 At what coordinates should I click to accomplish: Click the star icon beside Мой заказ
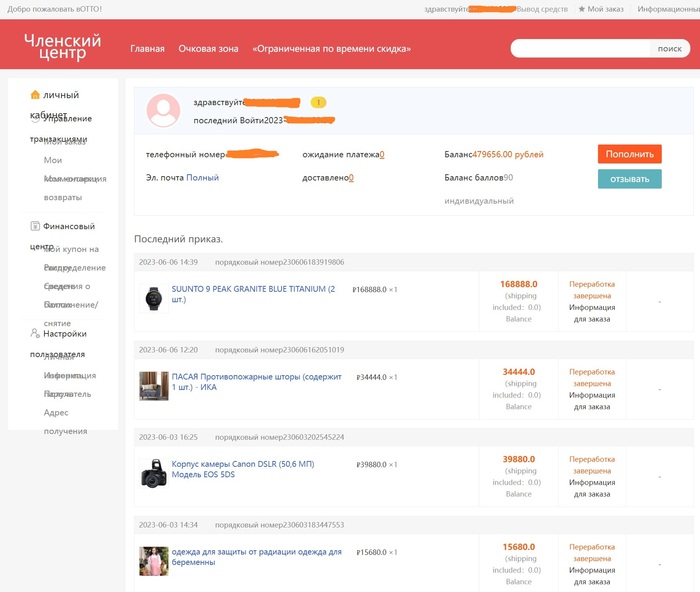click(581, 9)
